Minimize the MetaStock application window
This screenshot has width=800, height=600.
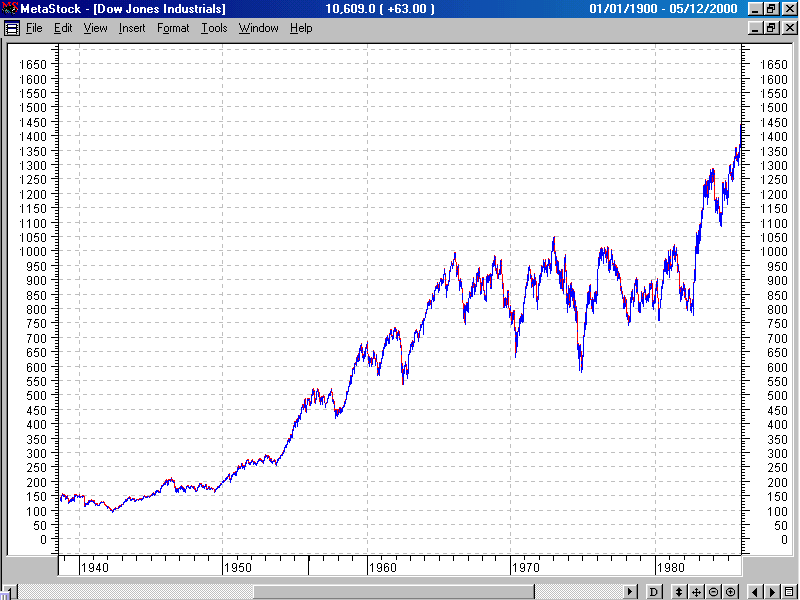[x=756, y=9]
